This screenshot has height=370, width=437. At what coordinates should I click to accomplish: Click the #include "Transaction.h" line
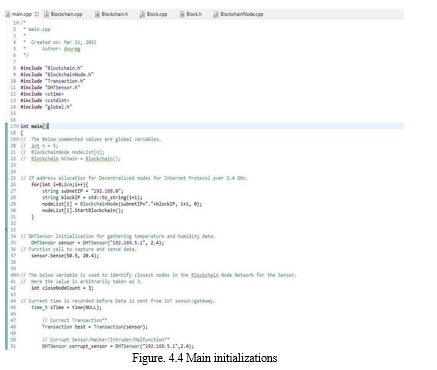53,81
